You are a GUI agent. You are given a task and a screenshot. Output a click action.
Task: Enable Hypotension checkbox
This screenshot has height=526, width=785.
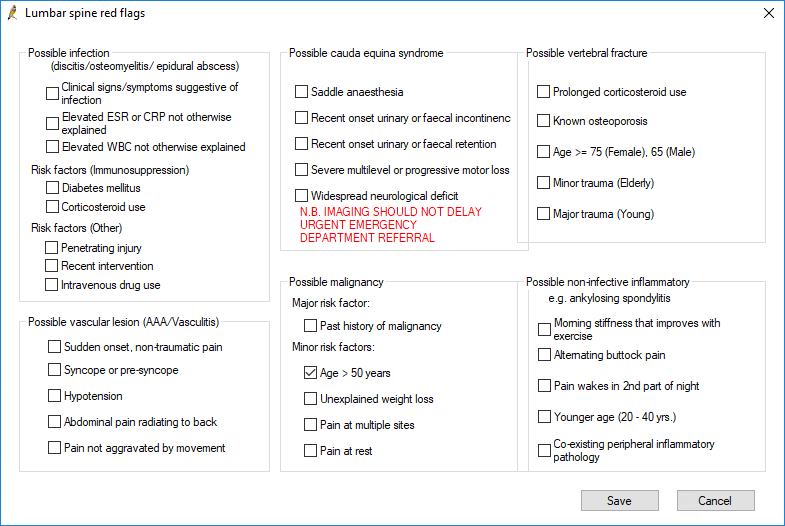tap(55, 396)
